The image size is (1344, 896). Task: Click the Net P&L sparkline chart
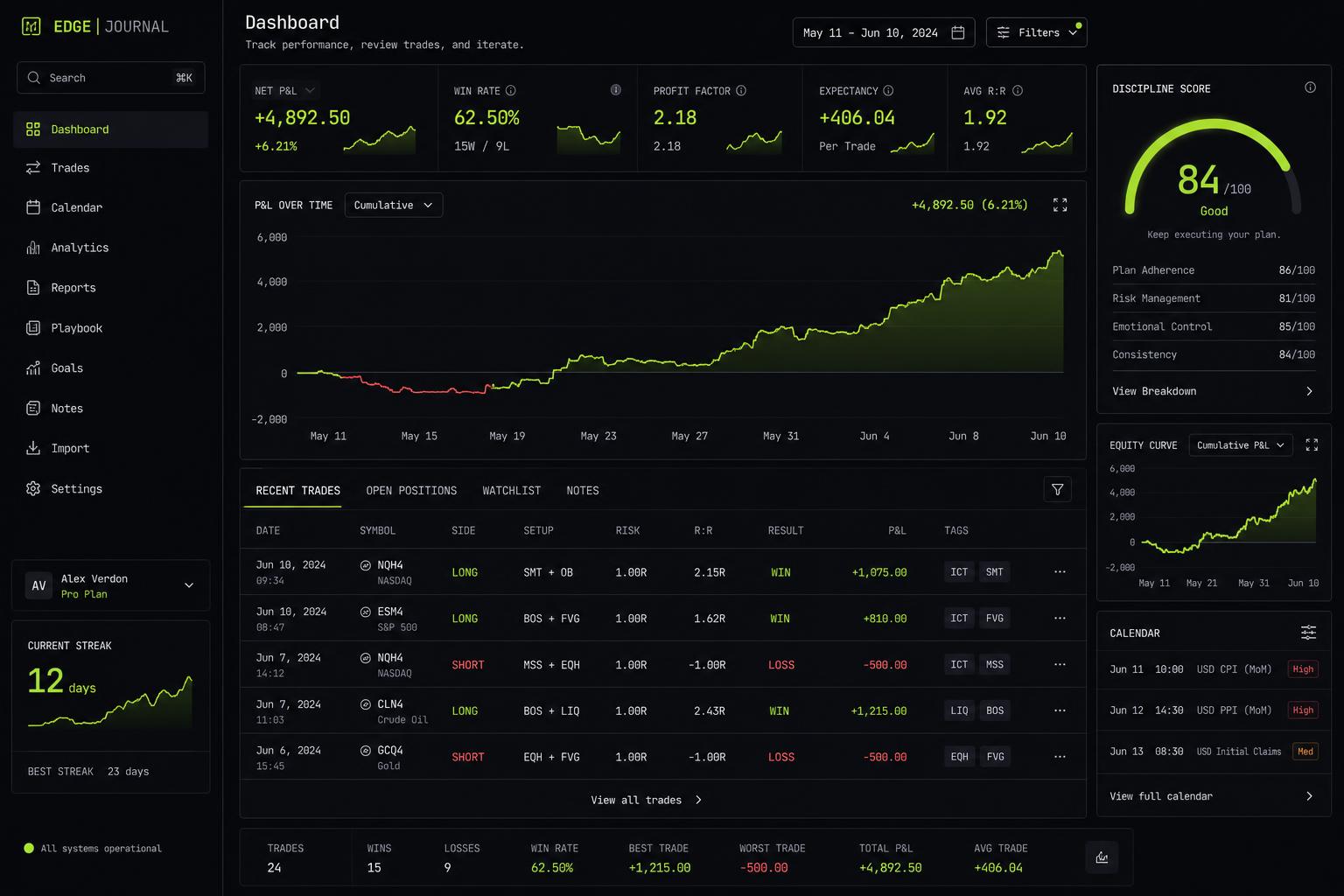380,140
